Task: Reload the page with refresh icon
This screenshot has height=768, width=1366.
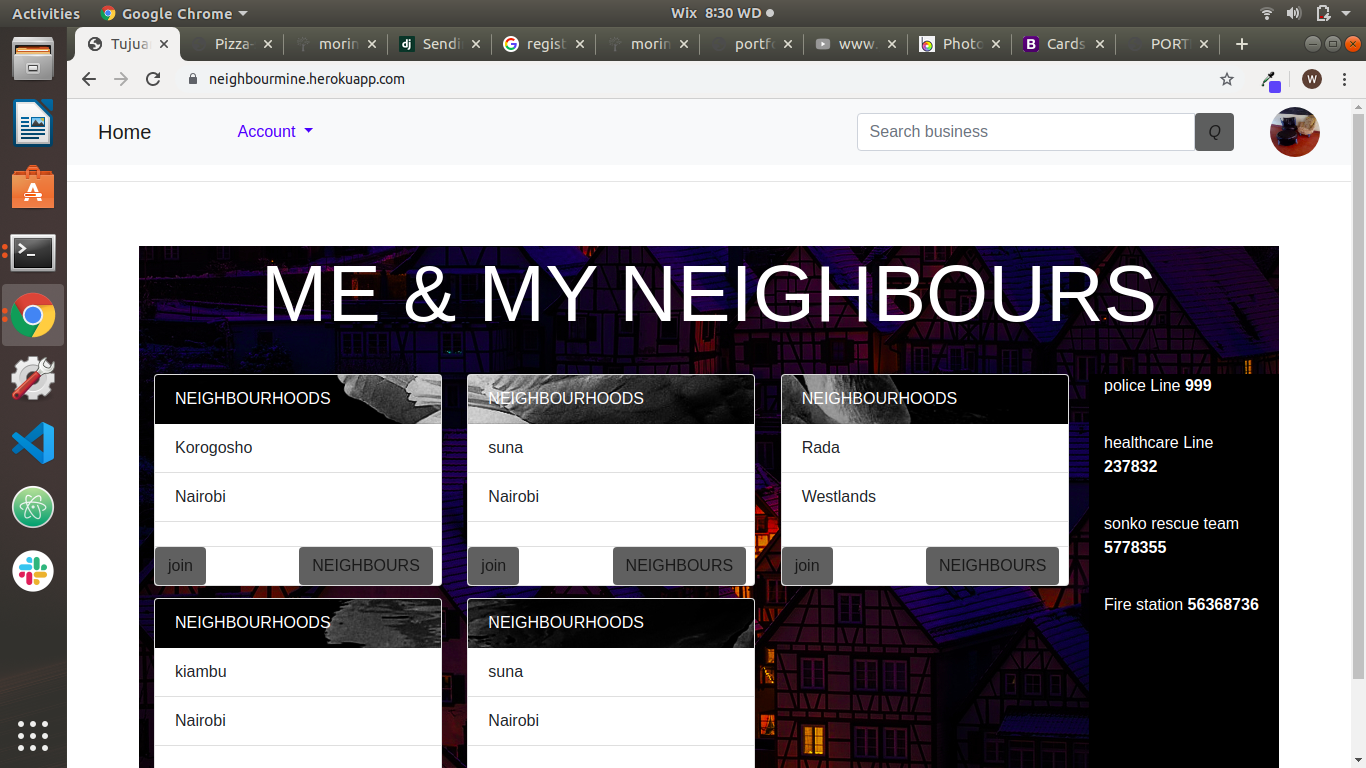Action: point(153,79)
